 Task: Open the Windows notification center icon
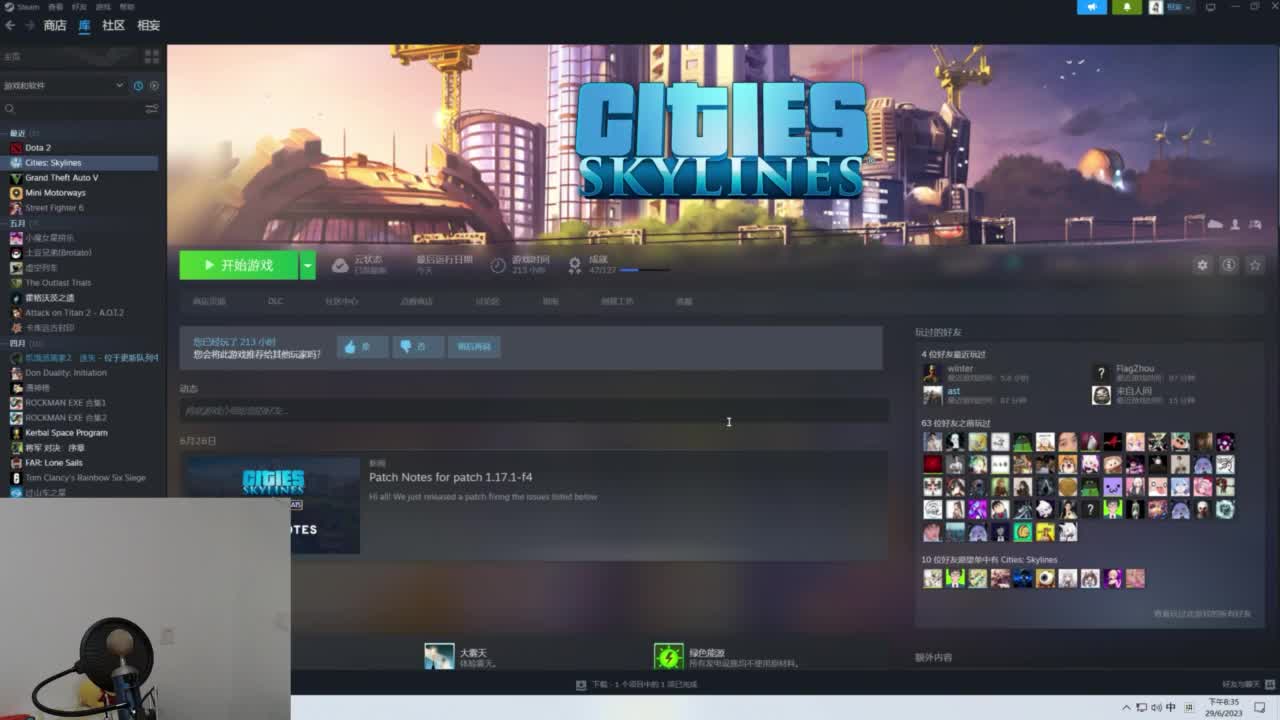coord(1260,707)
